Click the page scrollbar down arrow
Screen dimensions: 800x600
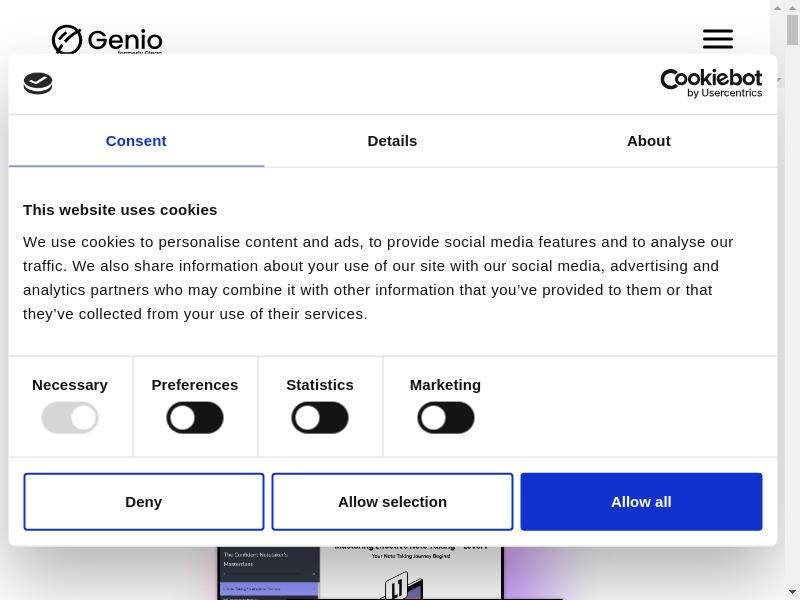point(792,592)
